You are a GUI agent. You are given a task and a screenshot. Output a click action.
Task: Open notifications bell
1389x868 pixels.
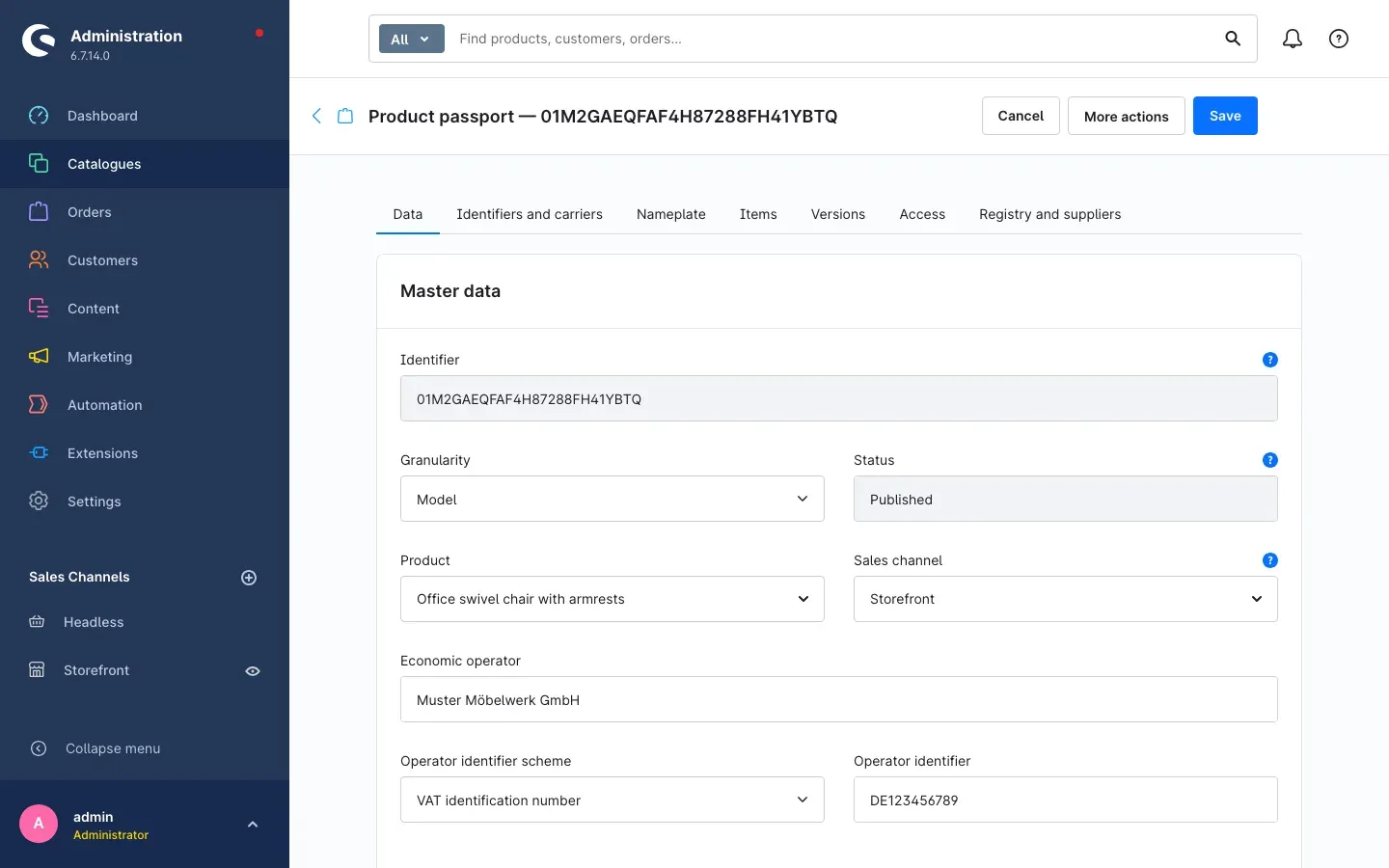[x=1293, y=39]
